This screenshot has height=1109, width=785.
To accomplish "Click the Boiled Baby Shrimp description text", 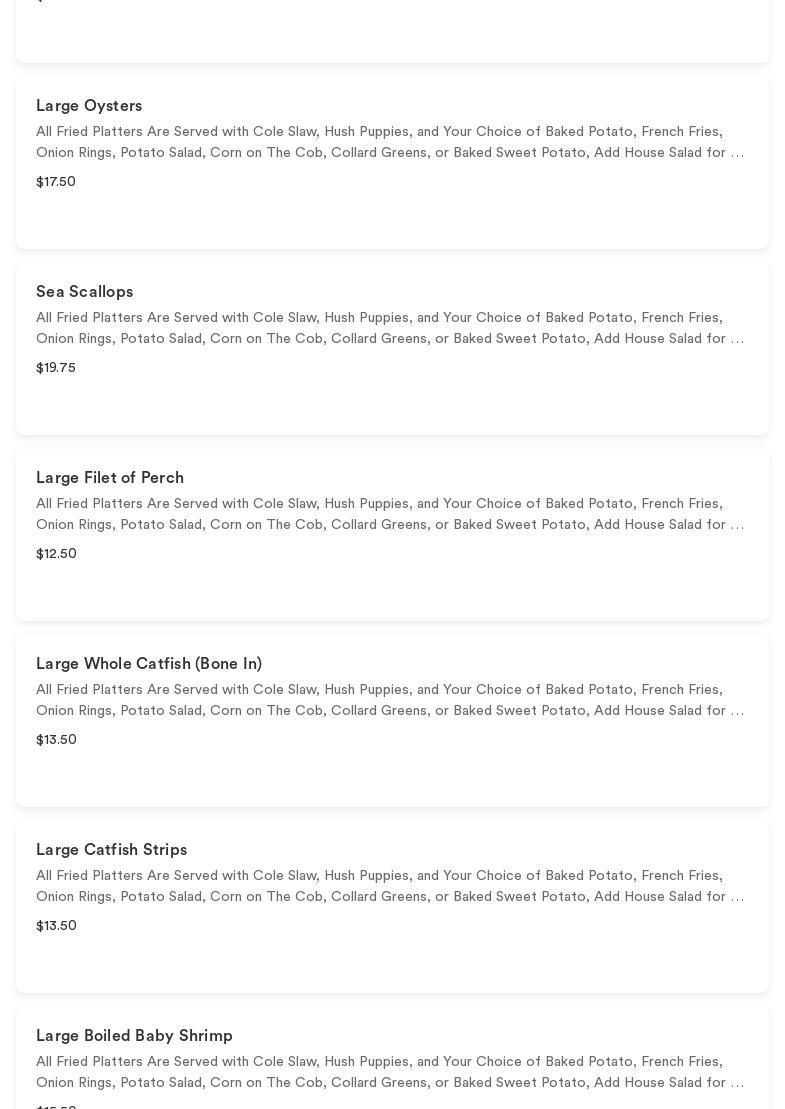I will 390,1072.
